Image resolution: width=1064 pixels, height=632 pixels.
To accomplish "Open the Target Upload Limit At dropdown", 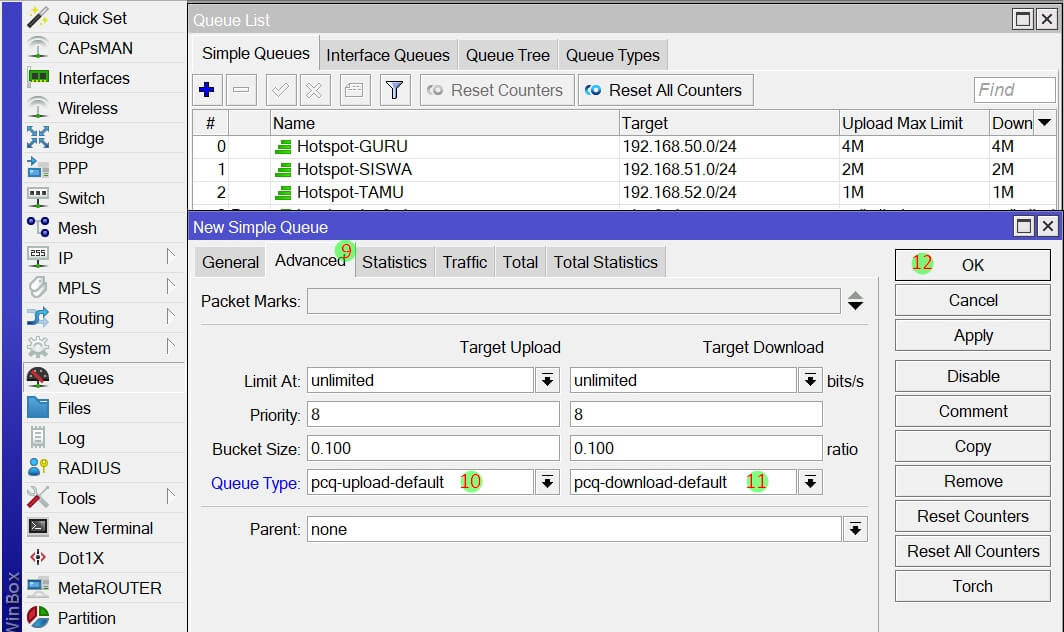I will 547,381.
